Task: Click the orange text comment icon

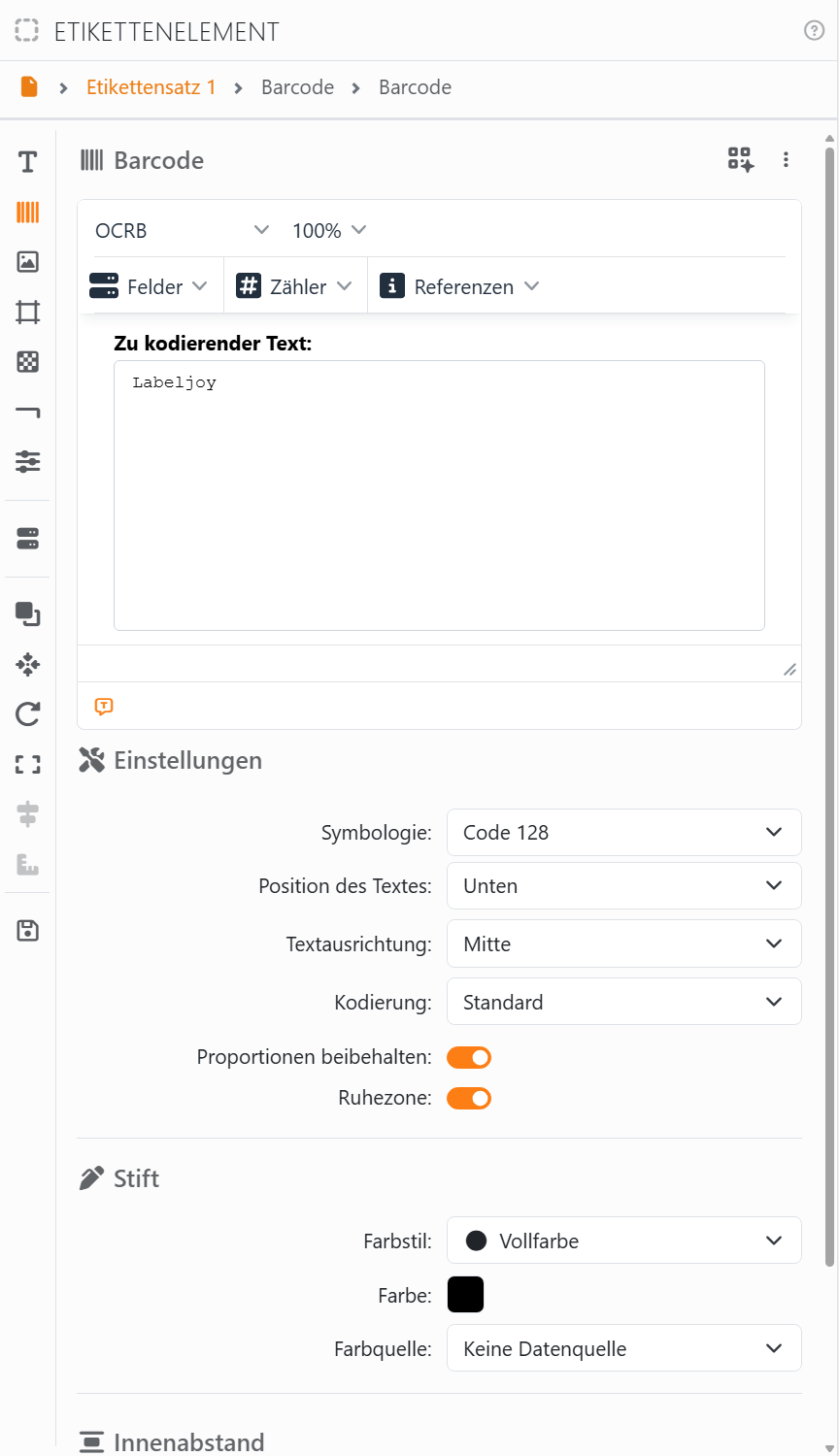Action: click(x=104, y=707)
